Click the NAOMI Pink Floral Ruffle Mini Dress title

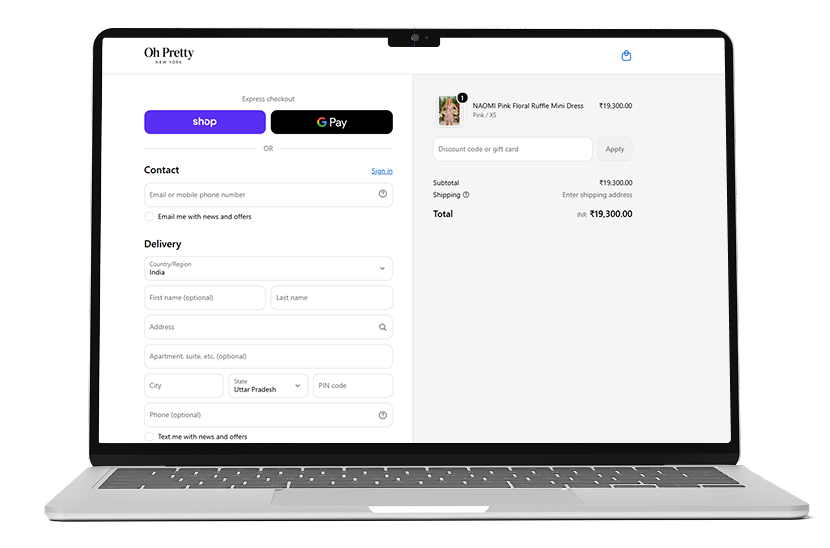pyautogui.click(x=528, y=106)
